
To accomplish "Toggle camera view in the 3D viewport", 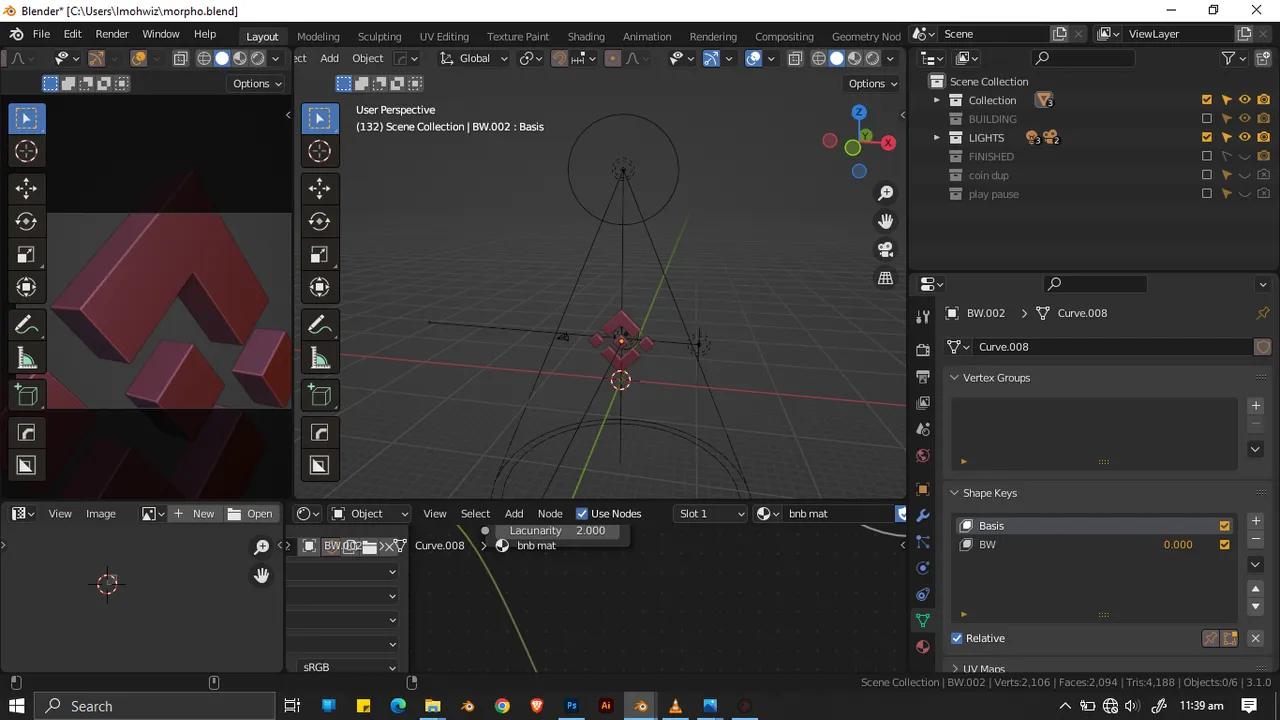I will point(885,250).
